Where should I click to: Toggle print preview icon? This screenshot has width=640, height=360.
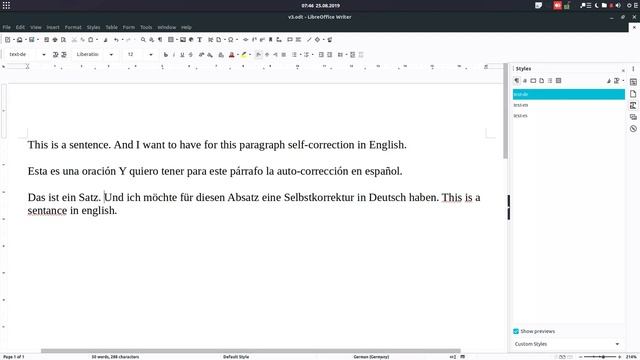point(63,40)
